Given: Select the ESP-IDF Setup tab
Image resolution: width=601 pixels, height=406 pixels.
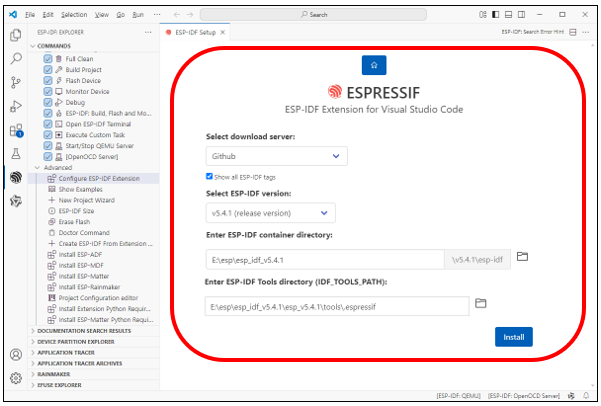Looking at the screenshot, I should click(x=195, y=33).
